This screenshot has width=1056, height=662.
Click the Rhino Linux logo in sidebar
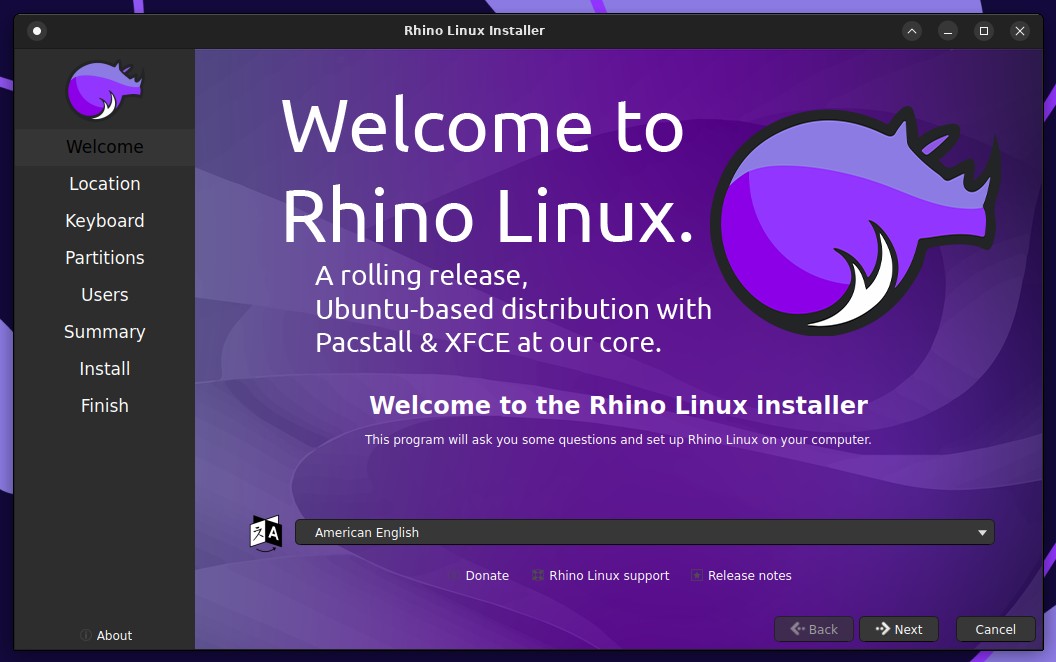[104, 90]
